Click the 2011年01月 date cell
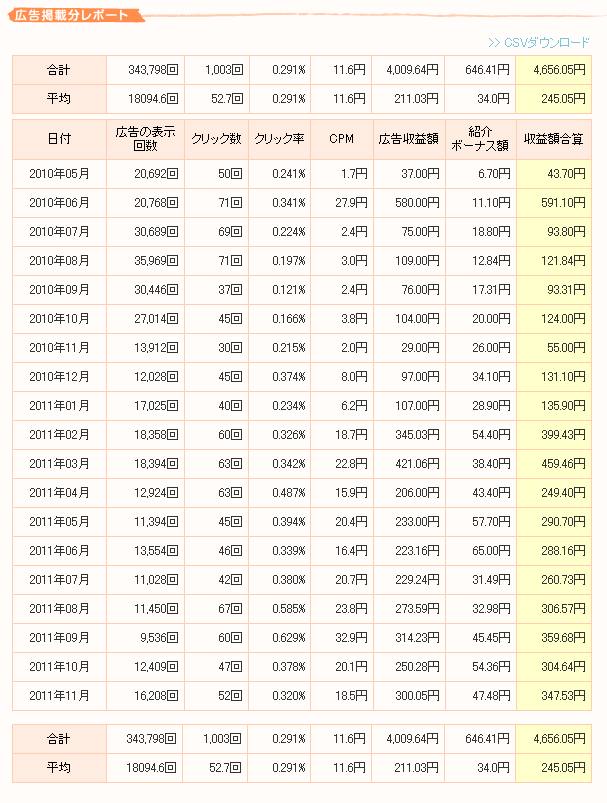This screenshot has height=803, width=607. (x=59, y=406)
